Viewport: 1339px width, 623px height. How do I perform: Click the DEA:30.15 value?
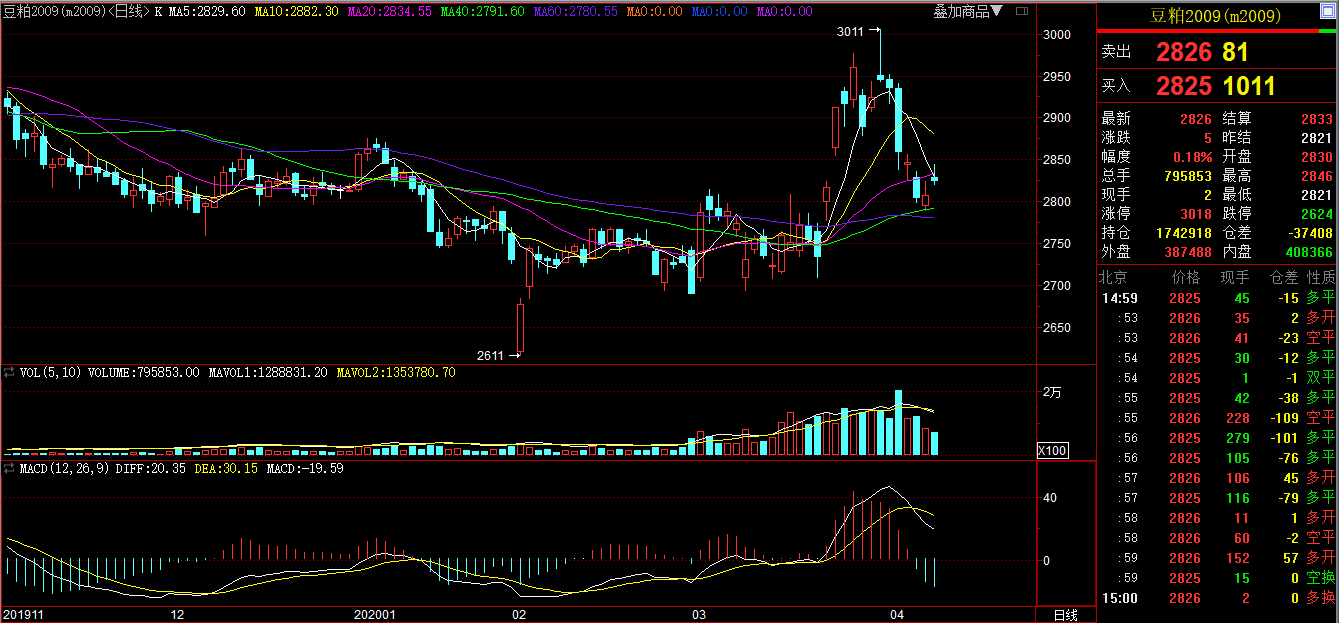[x=225, y=468]
